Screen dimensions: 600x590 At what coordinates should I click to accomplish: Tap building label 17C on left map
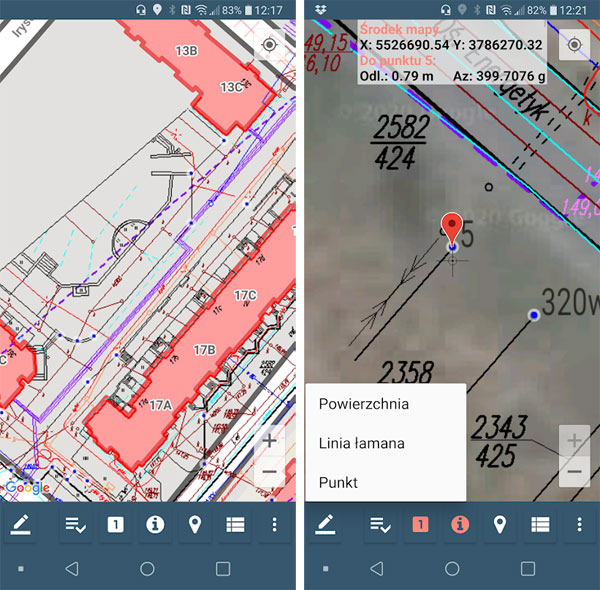245,295
